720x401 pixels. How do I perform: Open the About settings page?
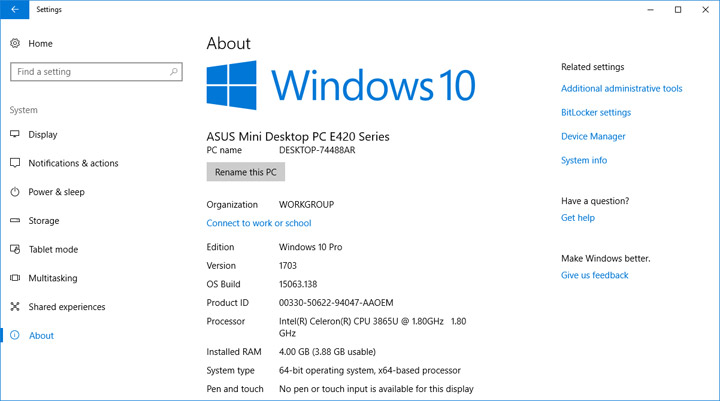[42, 336]
